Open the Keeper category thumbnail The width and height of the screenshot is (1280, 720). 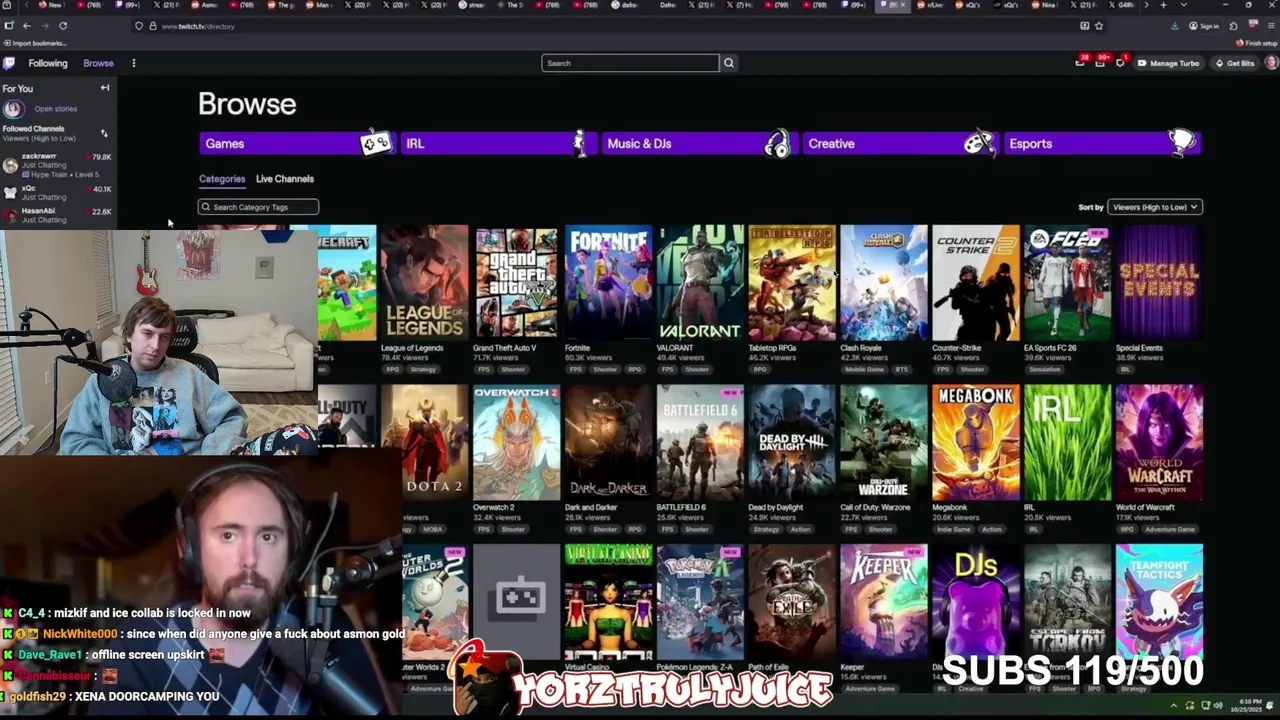pyautogui.click(x=884, y=602)
